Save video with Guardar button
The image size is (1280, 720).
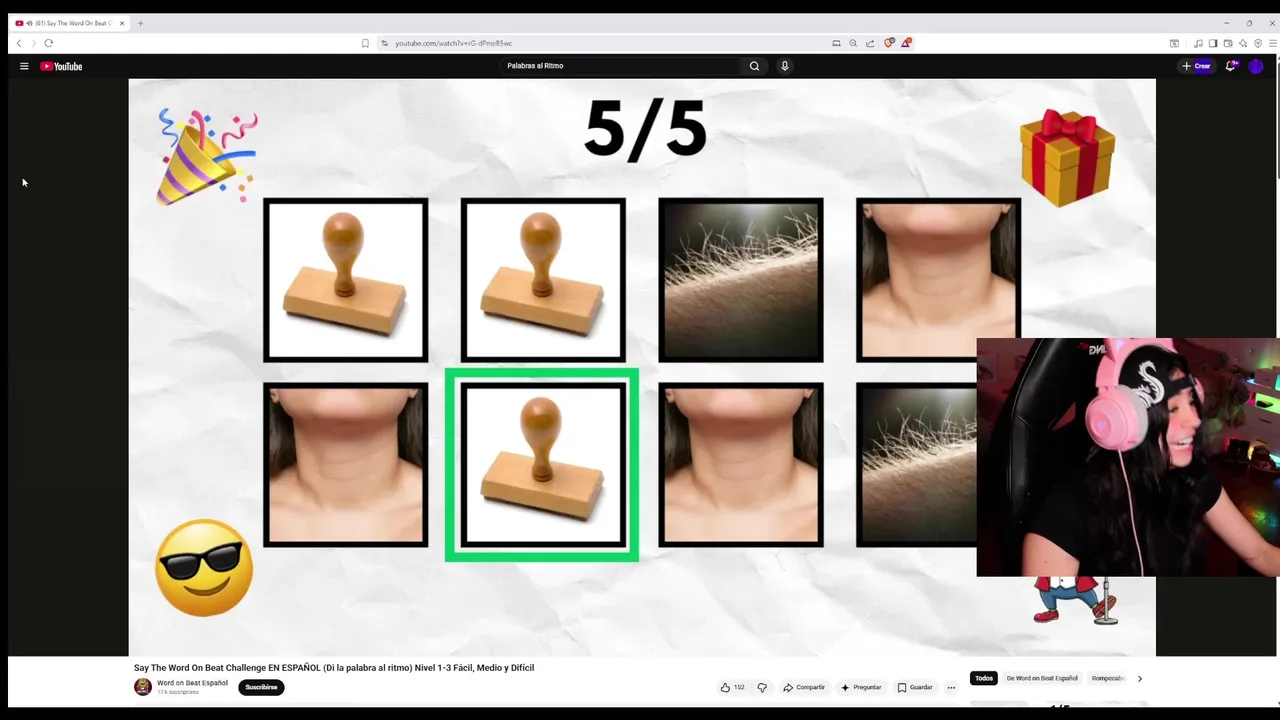tap(915, 687)
